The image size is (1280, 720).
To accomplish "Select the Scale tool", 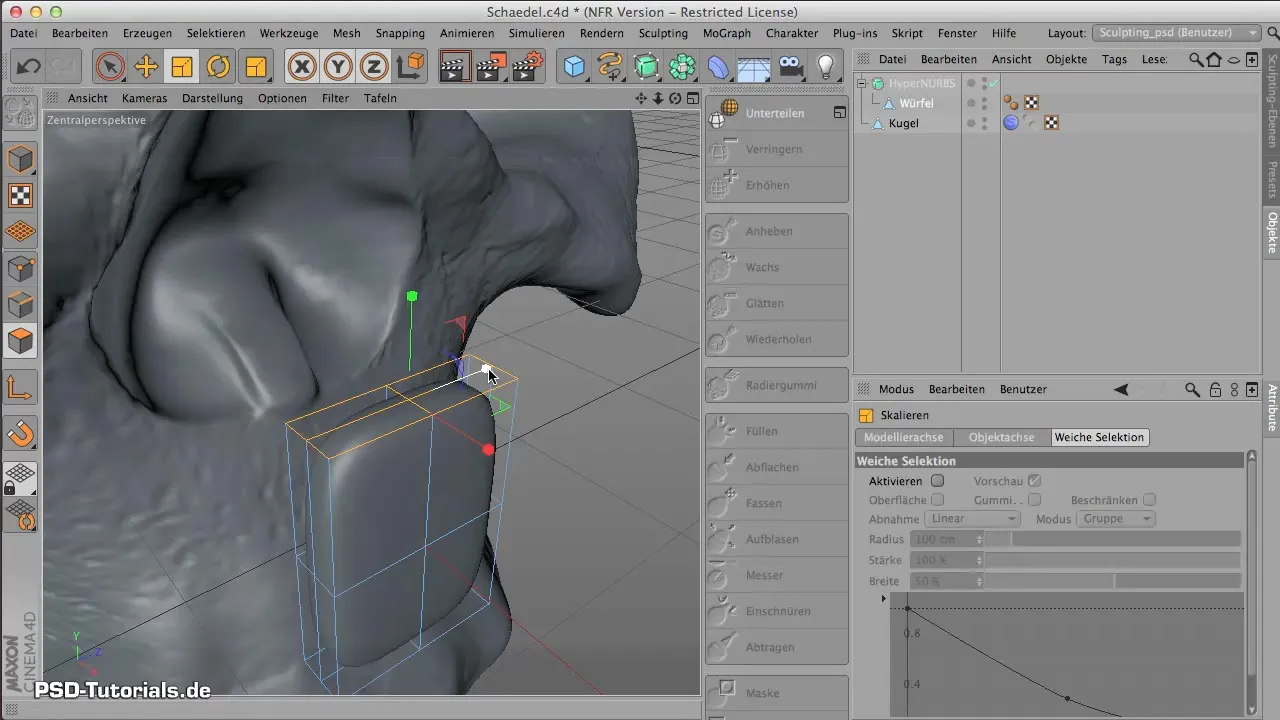I will (182, 67).
